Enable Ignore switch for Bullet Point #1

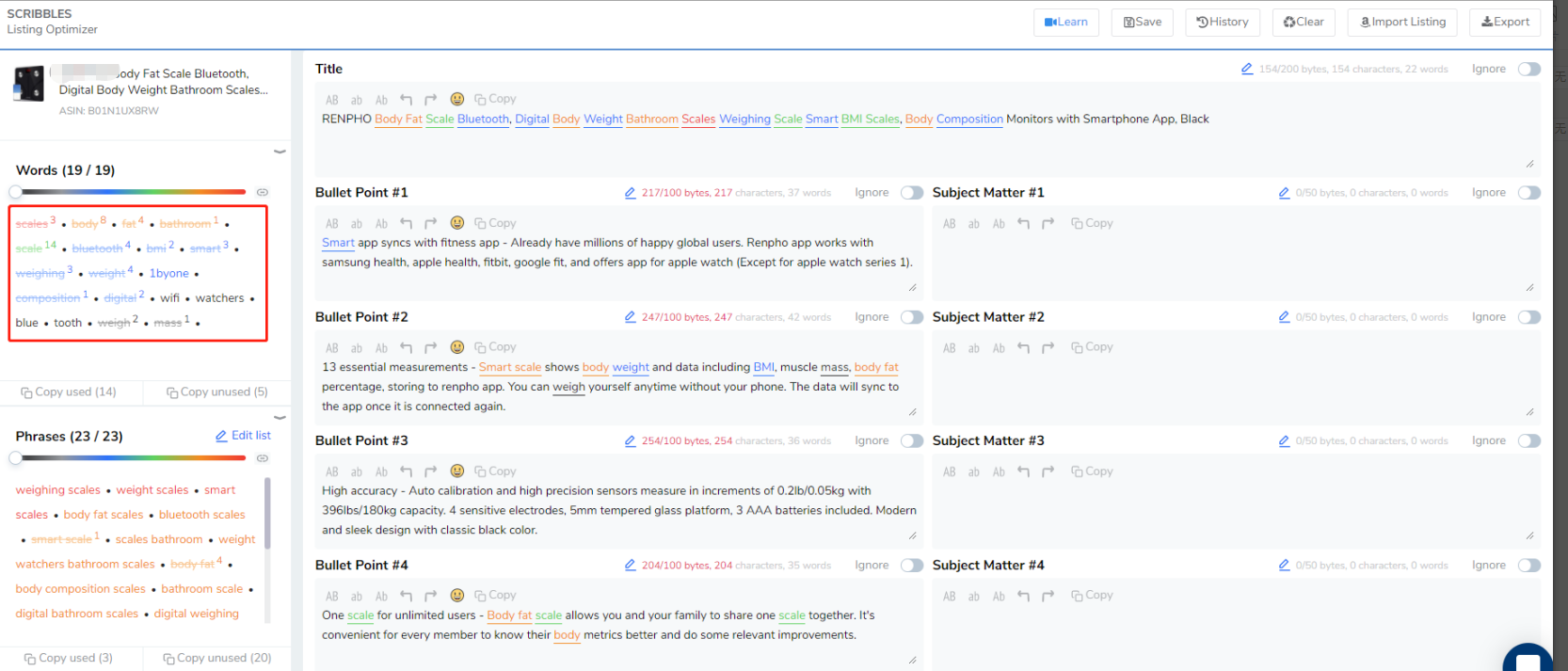pyautogui.click(x=911, y=193)
